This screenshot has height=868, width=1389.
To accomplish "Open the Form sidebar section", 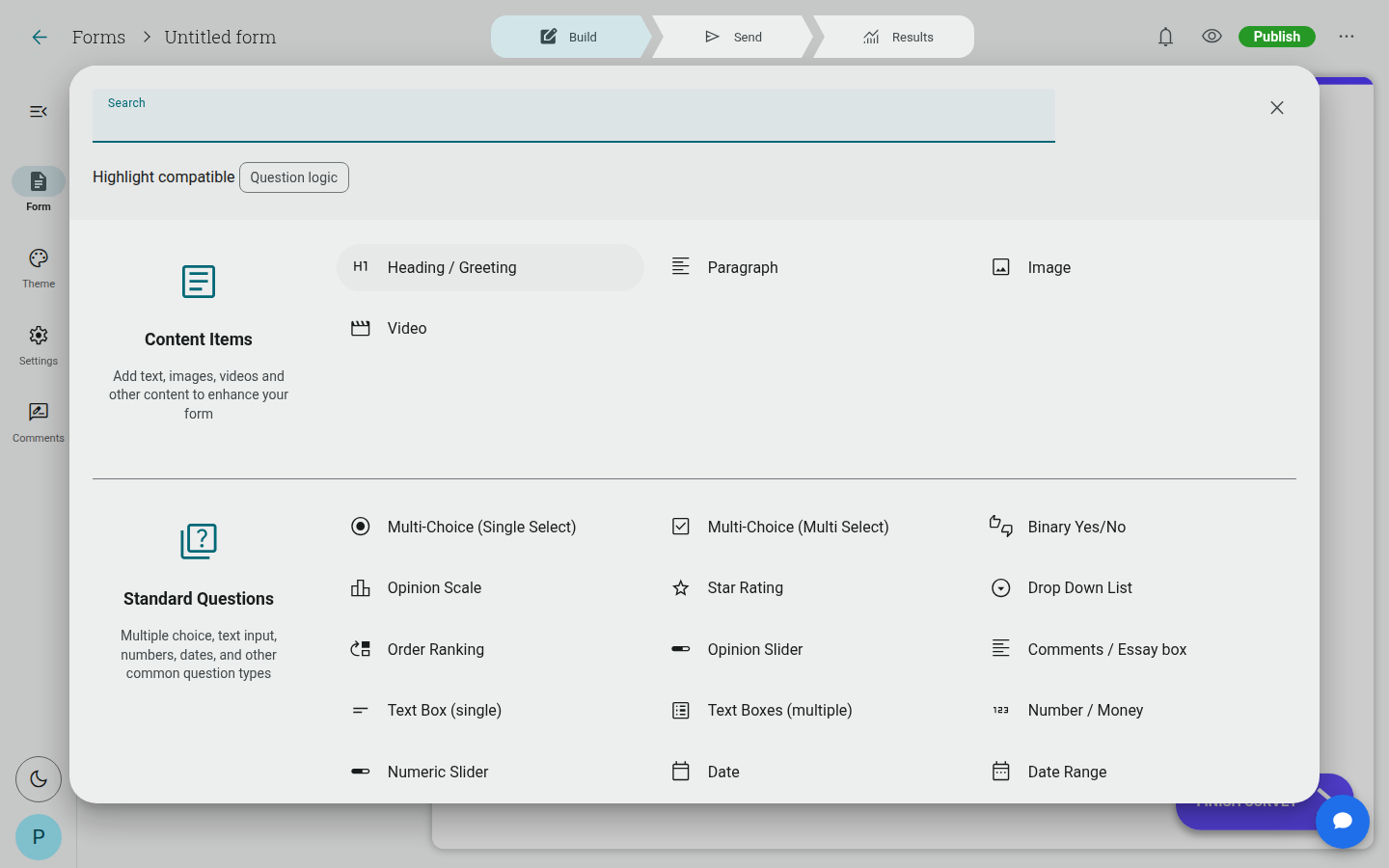I will pyautogui.click(x=39, y=190).
